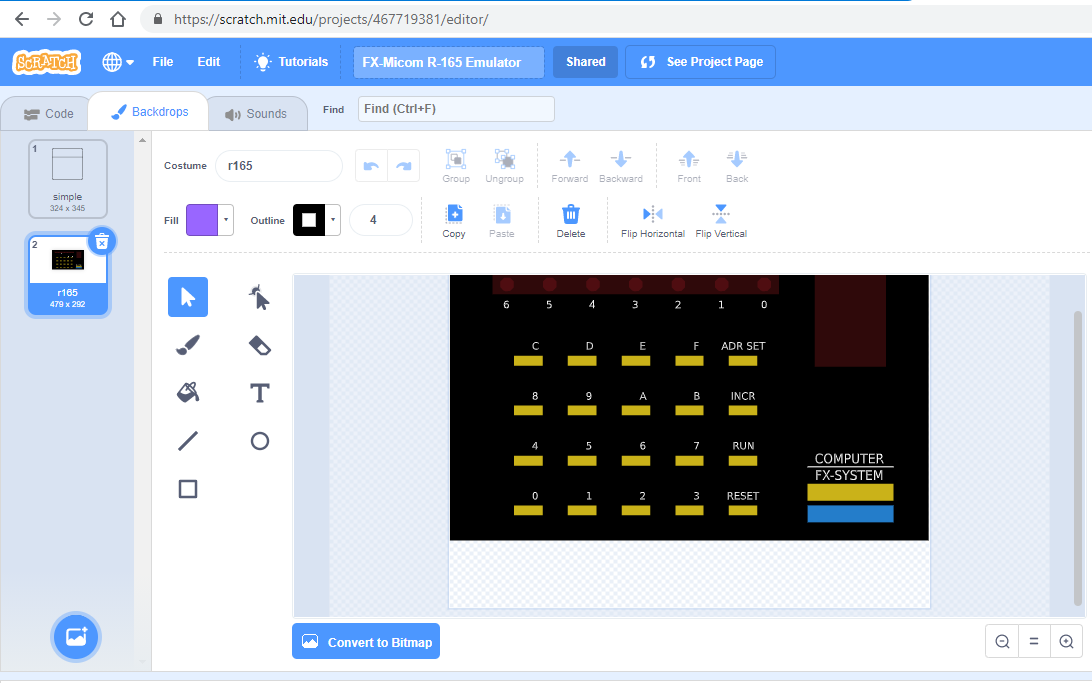Switch to the Reshape tool
The image size is (1092, 683).
[x=259, y=297]
